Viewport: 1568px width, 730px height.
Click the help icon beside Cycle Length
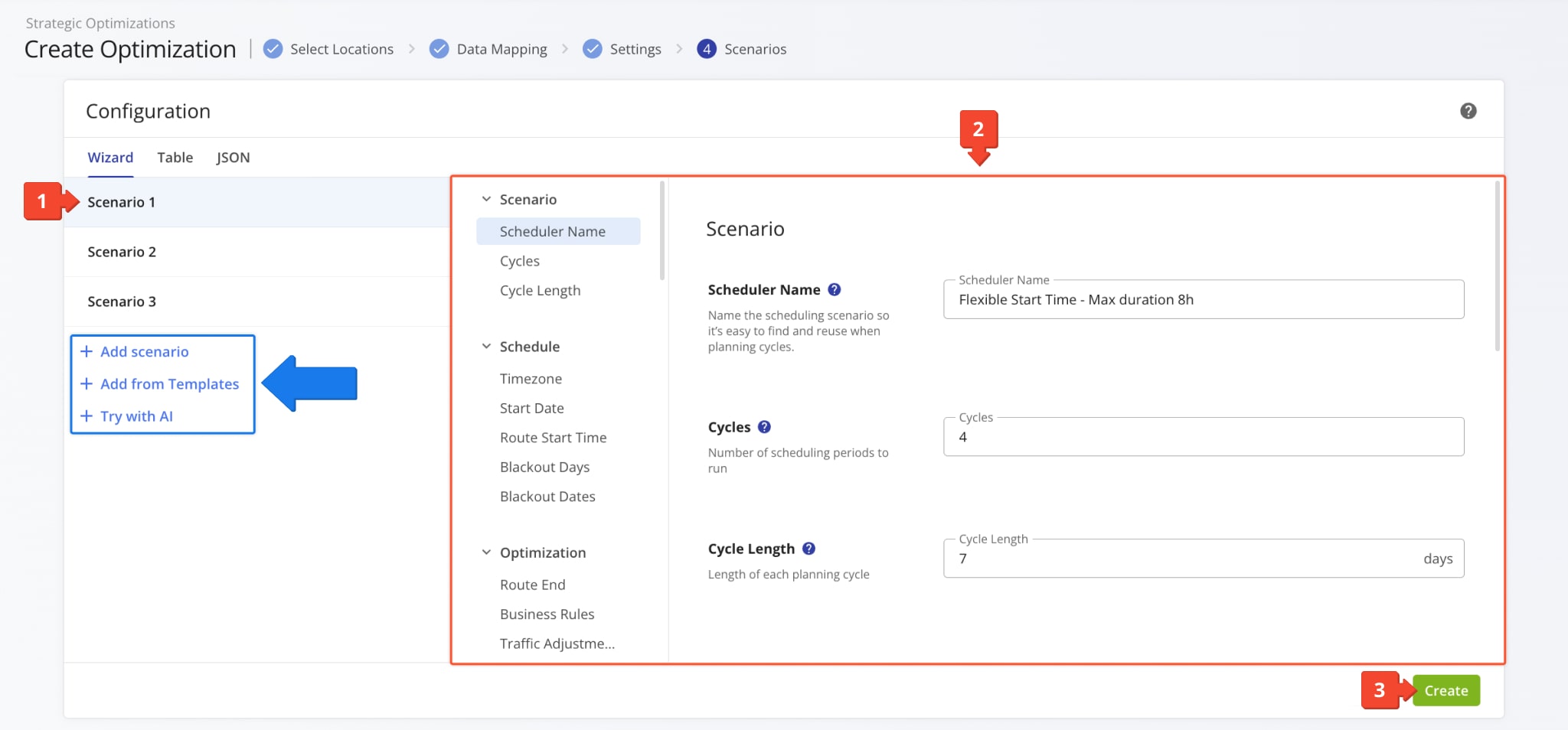tap(808, 549)
